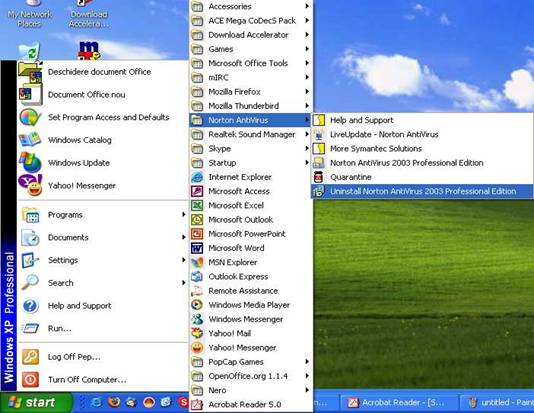
Task: Click Deschidere document Office
Action: pos(103,72)
